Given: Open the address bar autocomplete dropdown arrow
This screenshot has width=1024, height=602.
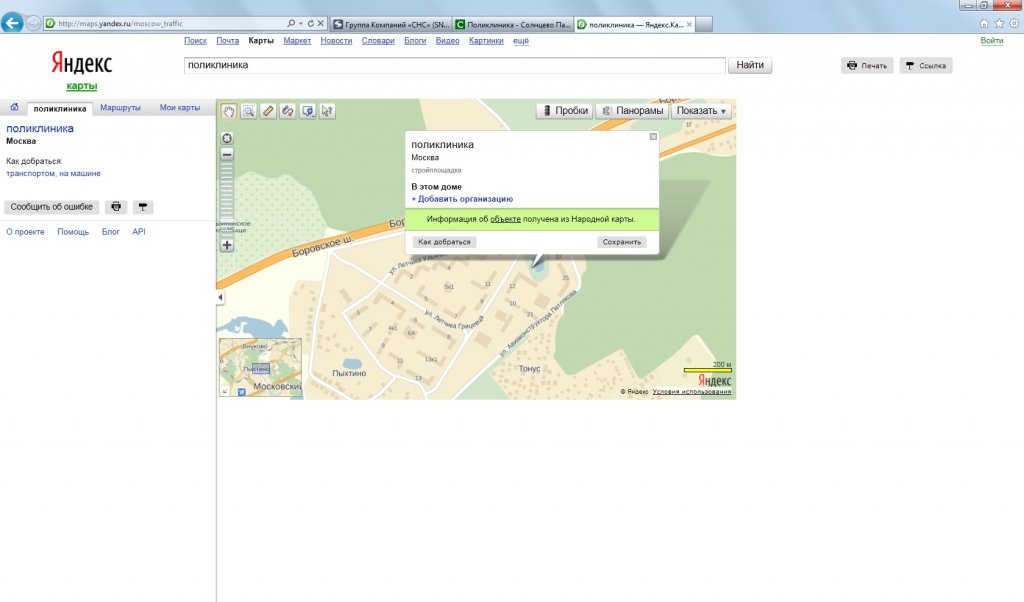Looking at the screenshot, I should point(300,24).
